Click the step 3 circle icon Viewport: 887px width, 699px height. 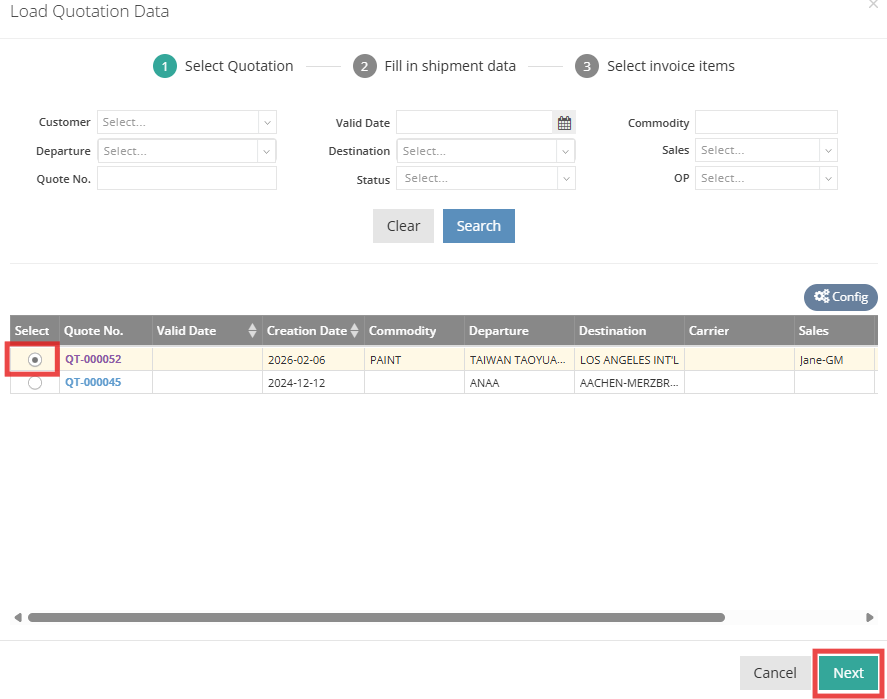(x=587, y=66)
